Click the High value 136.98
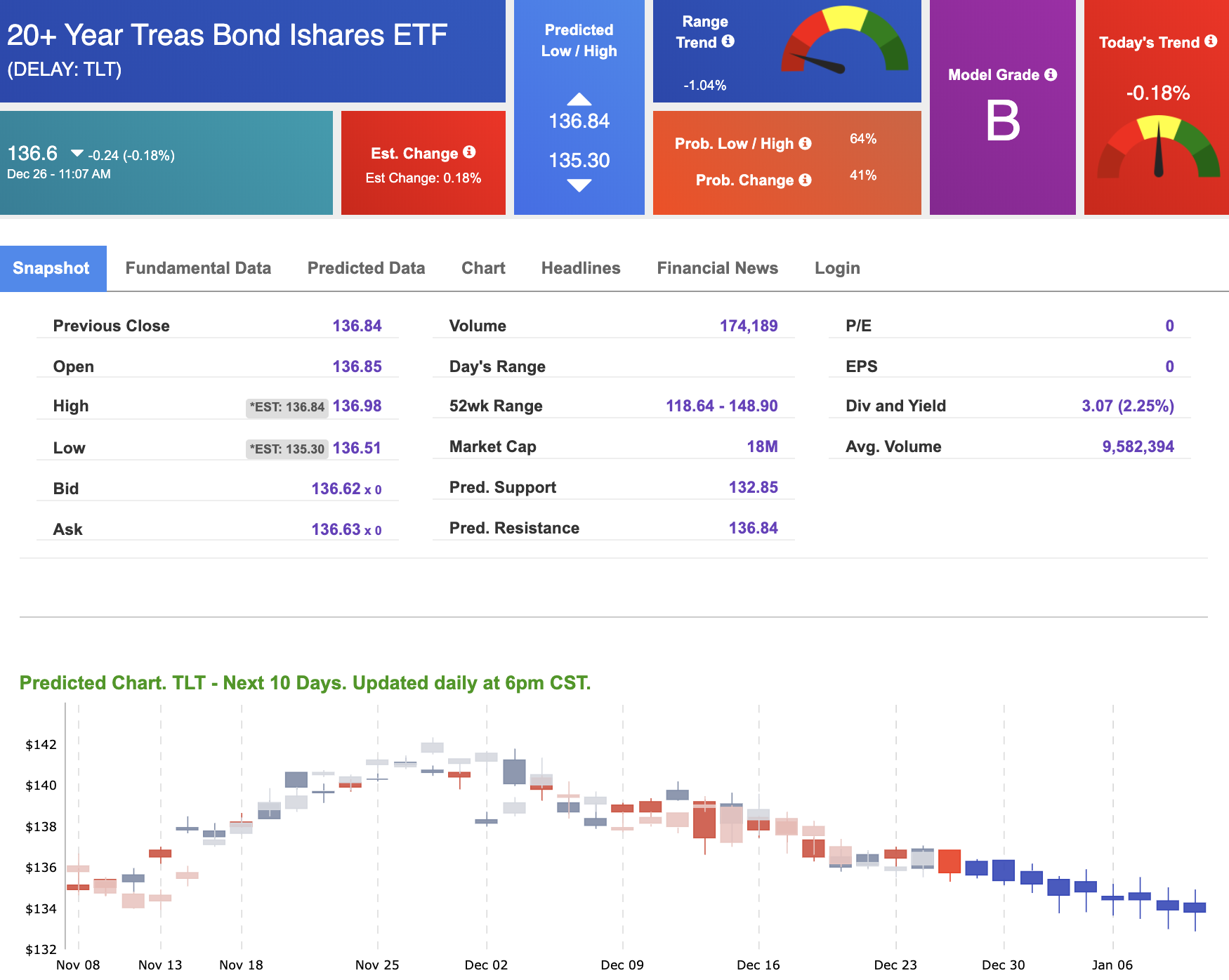 pyautogui.click(x=357, y=406)
